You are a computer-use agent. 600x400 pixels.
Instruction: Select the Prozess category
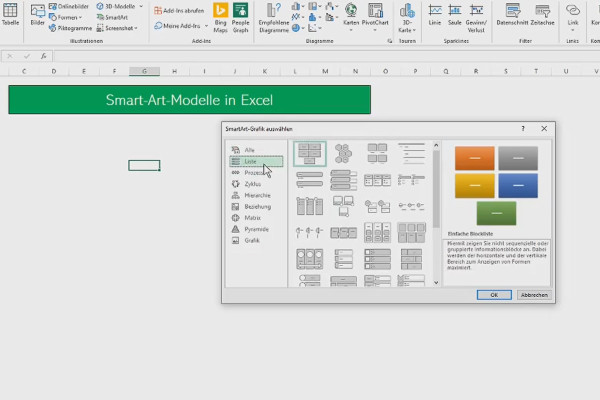coord(256,173)
